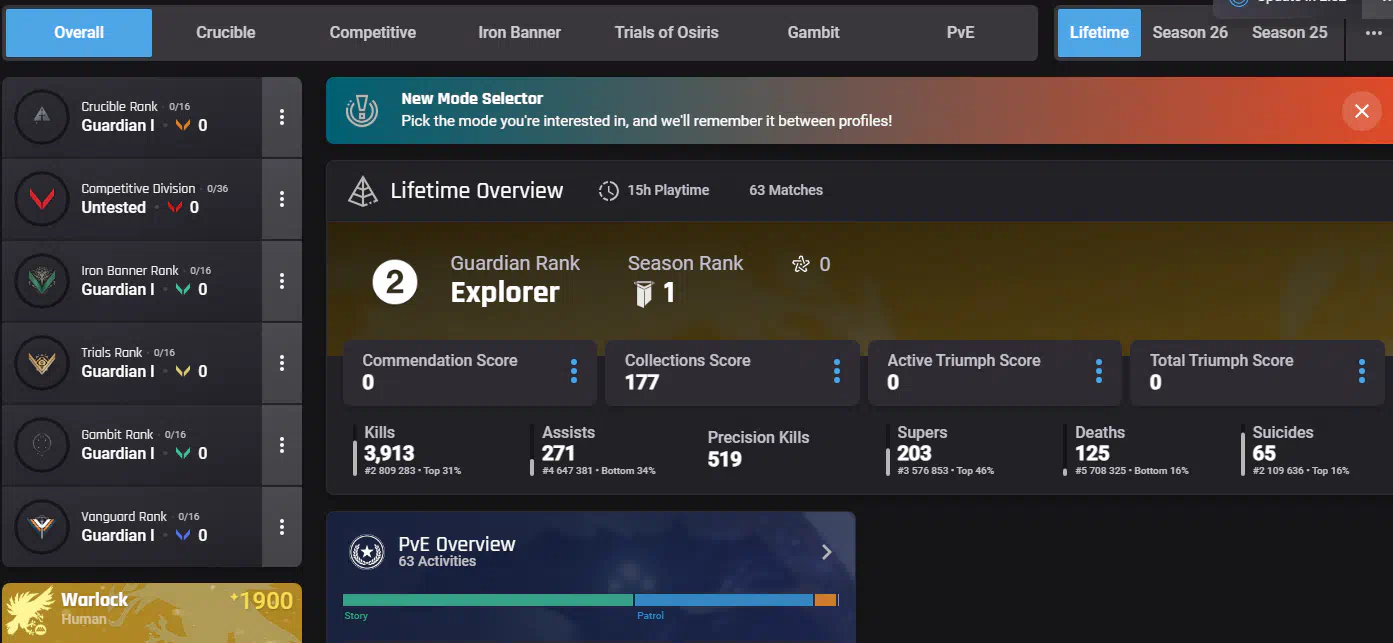The height and width of the screenshot is (643, 1393).
Task: Open Total Triumph Score options menu
Action: pos(1362,372)
